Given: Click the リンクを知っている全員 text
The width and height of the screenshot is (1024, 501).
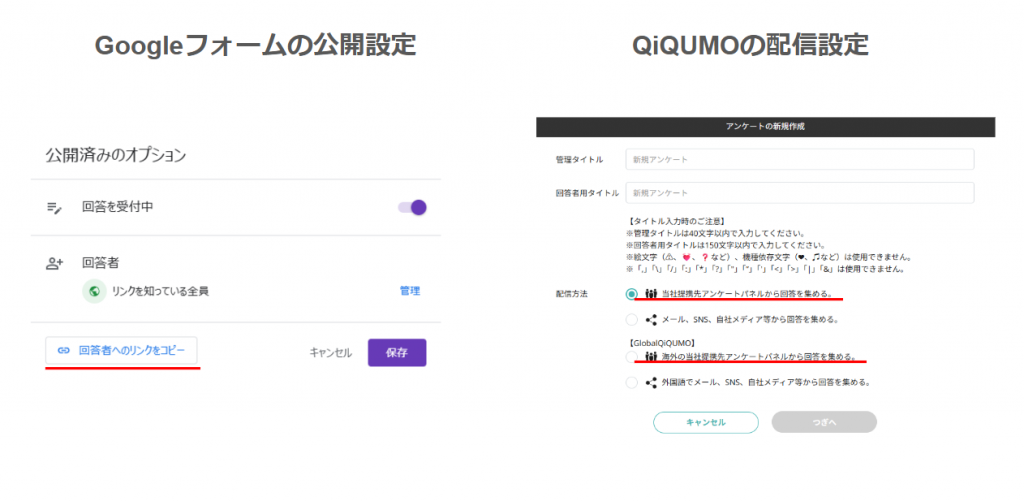Looking at the screenshot, I should [x=160, y=291].
